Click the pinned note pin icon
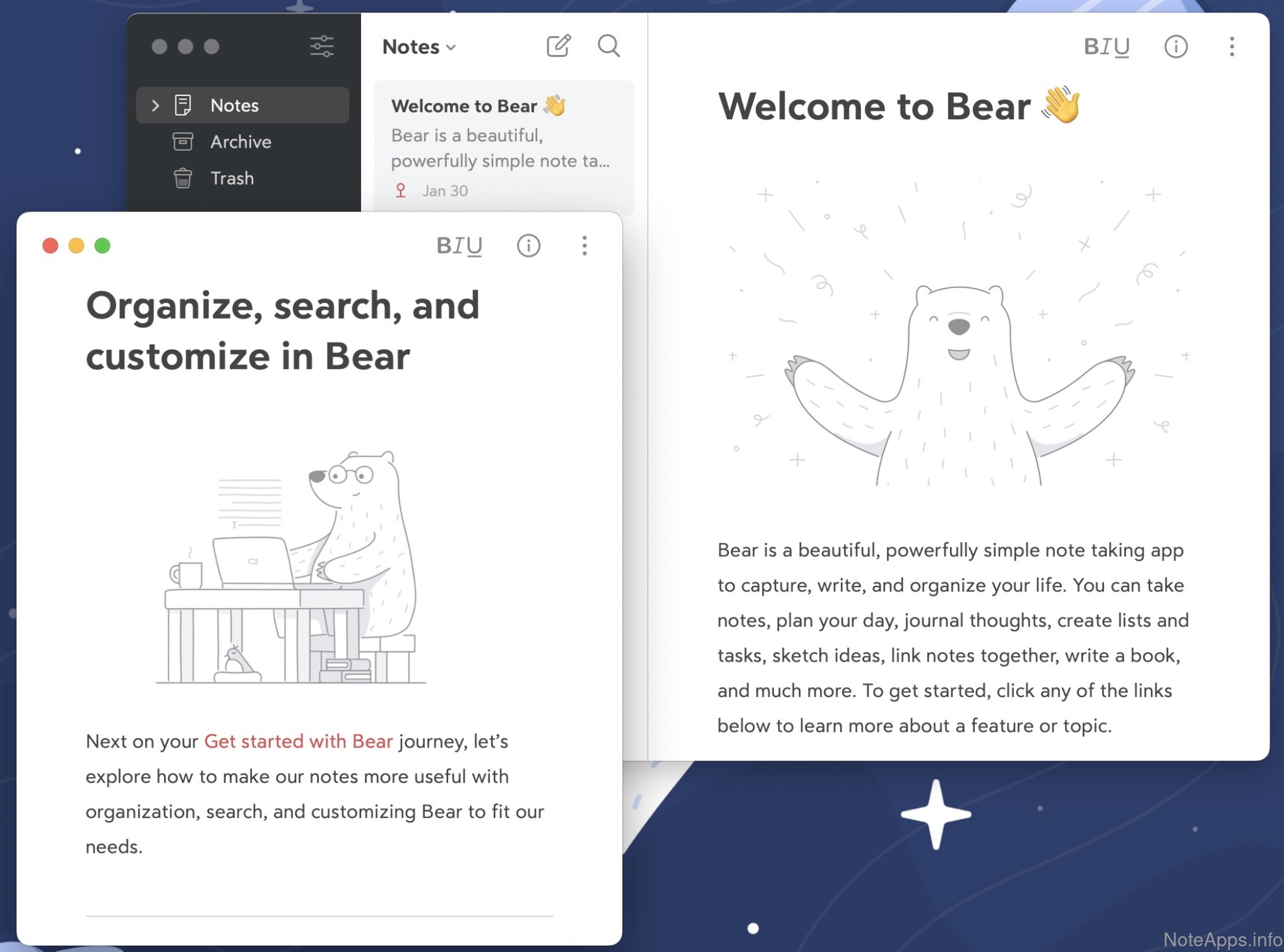The image size is (1284, 952). tap(400, 191)
